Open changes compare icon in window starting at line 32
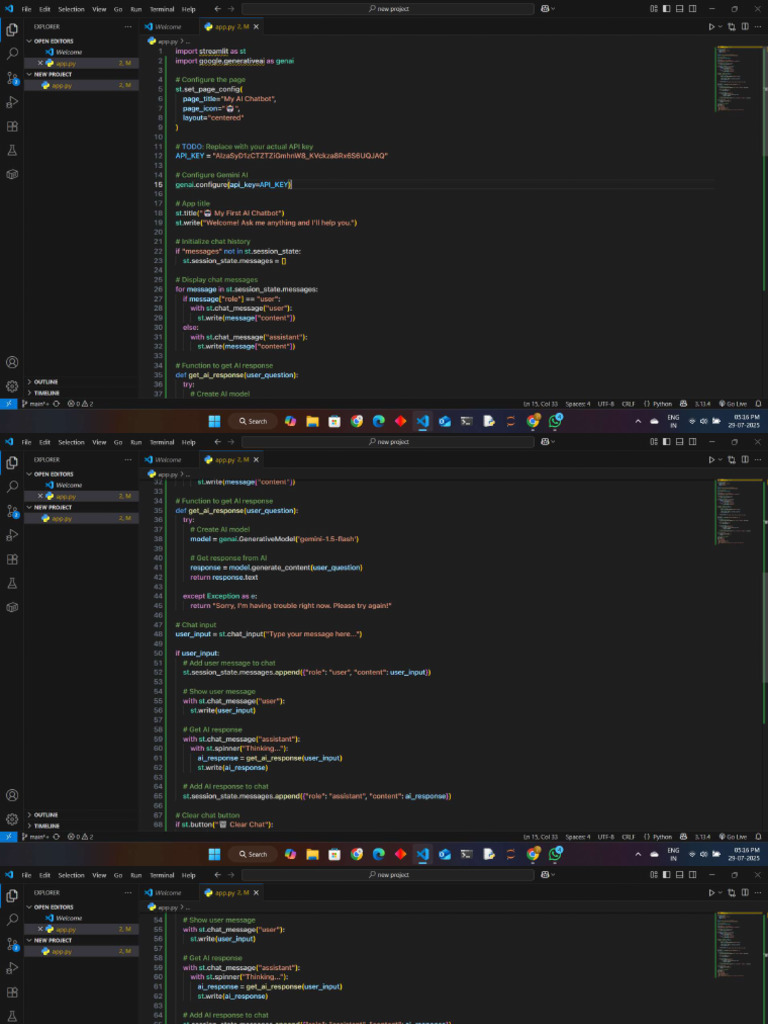768x1024 pixels. (731, 460)
